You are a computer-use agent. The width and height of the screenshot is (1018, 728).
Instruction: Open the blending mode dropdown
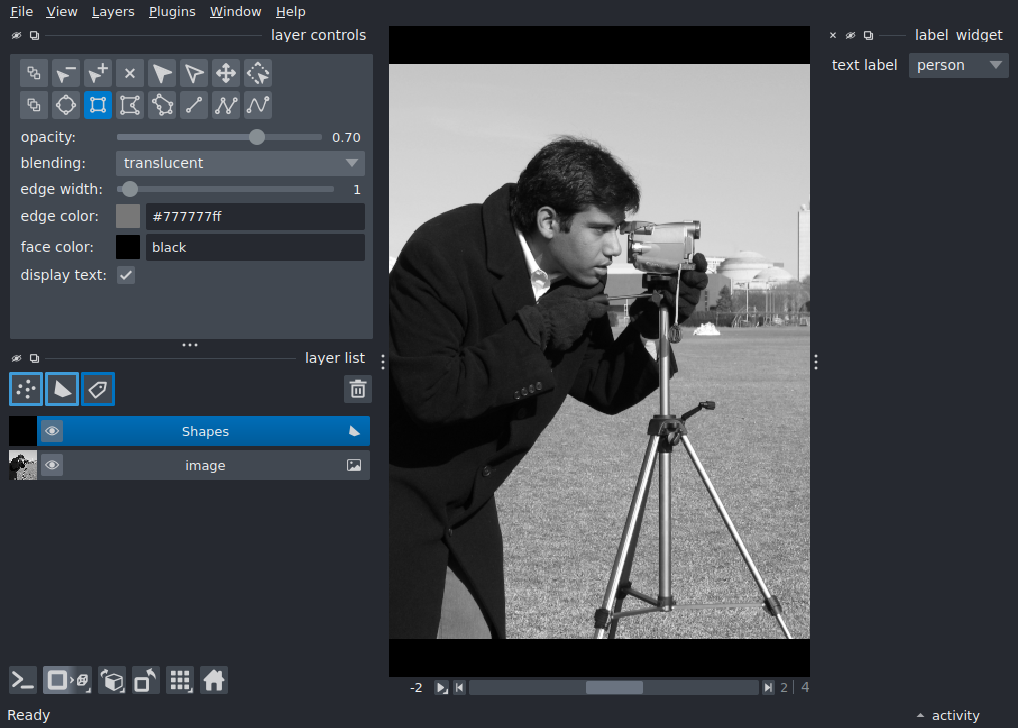point(240,163)
